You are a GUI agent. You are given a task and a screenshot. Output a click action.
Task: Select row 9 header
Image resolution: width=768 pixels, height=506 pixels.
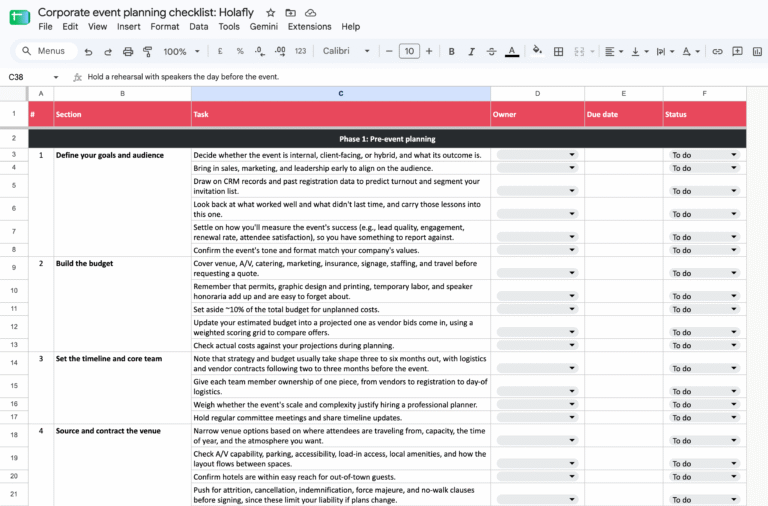point(14,268)
